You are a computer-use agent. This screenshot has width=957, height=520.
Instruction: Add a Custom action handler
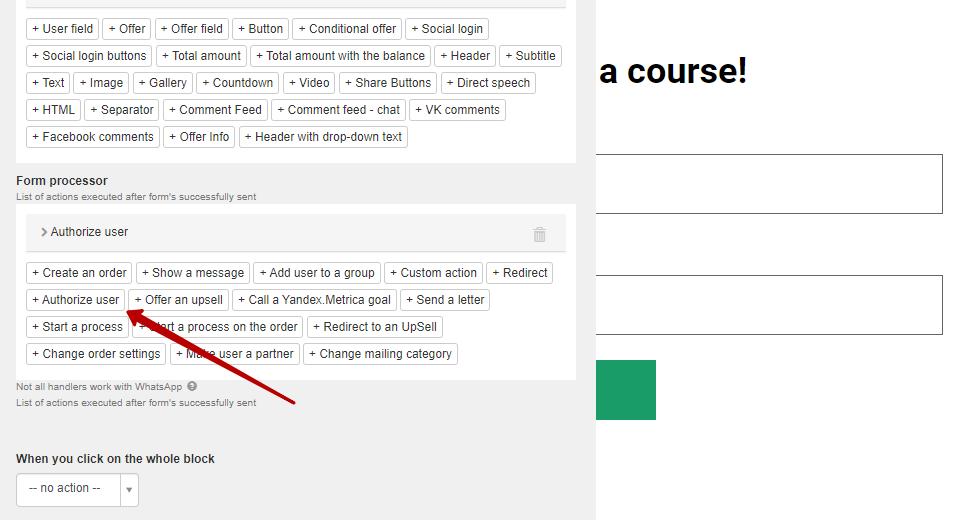(x=433, y=273)
